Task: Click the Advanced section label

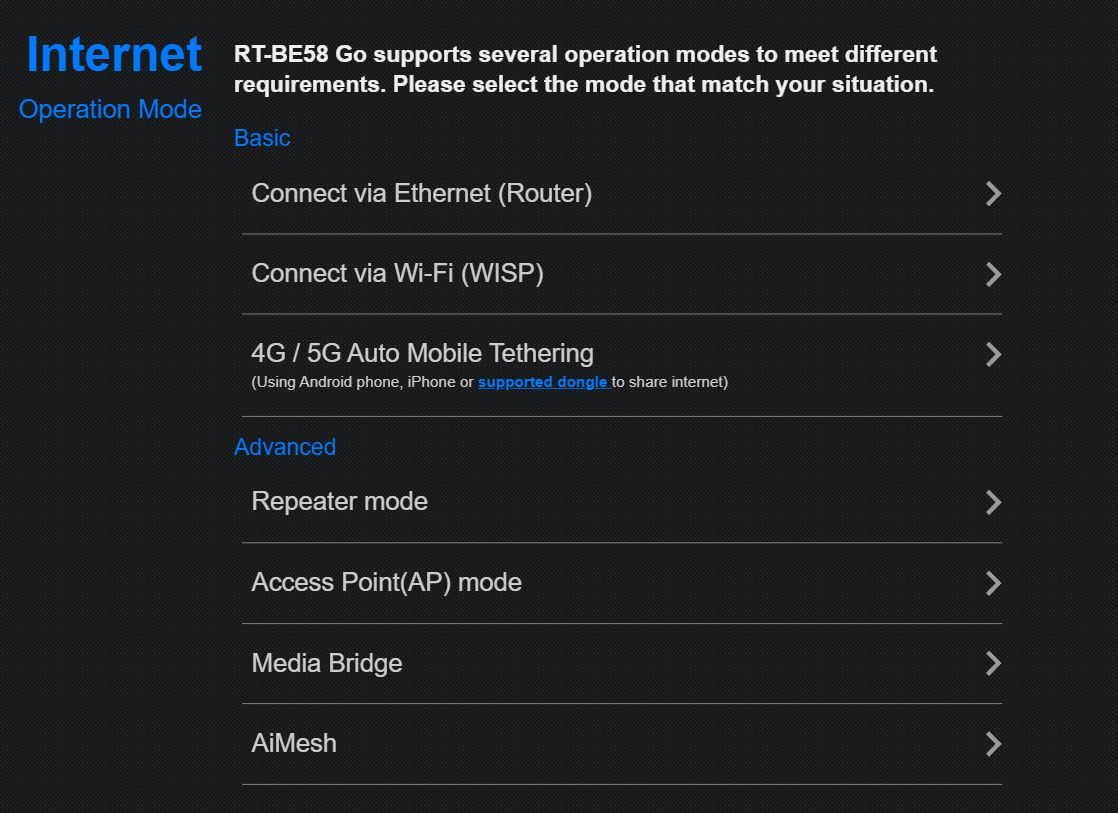Action: (285, 447)
